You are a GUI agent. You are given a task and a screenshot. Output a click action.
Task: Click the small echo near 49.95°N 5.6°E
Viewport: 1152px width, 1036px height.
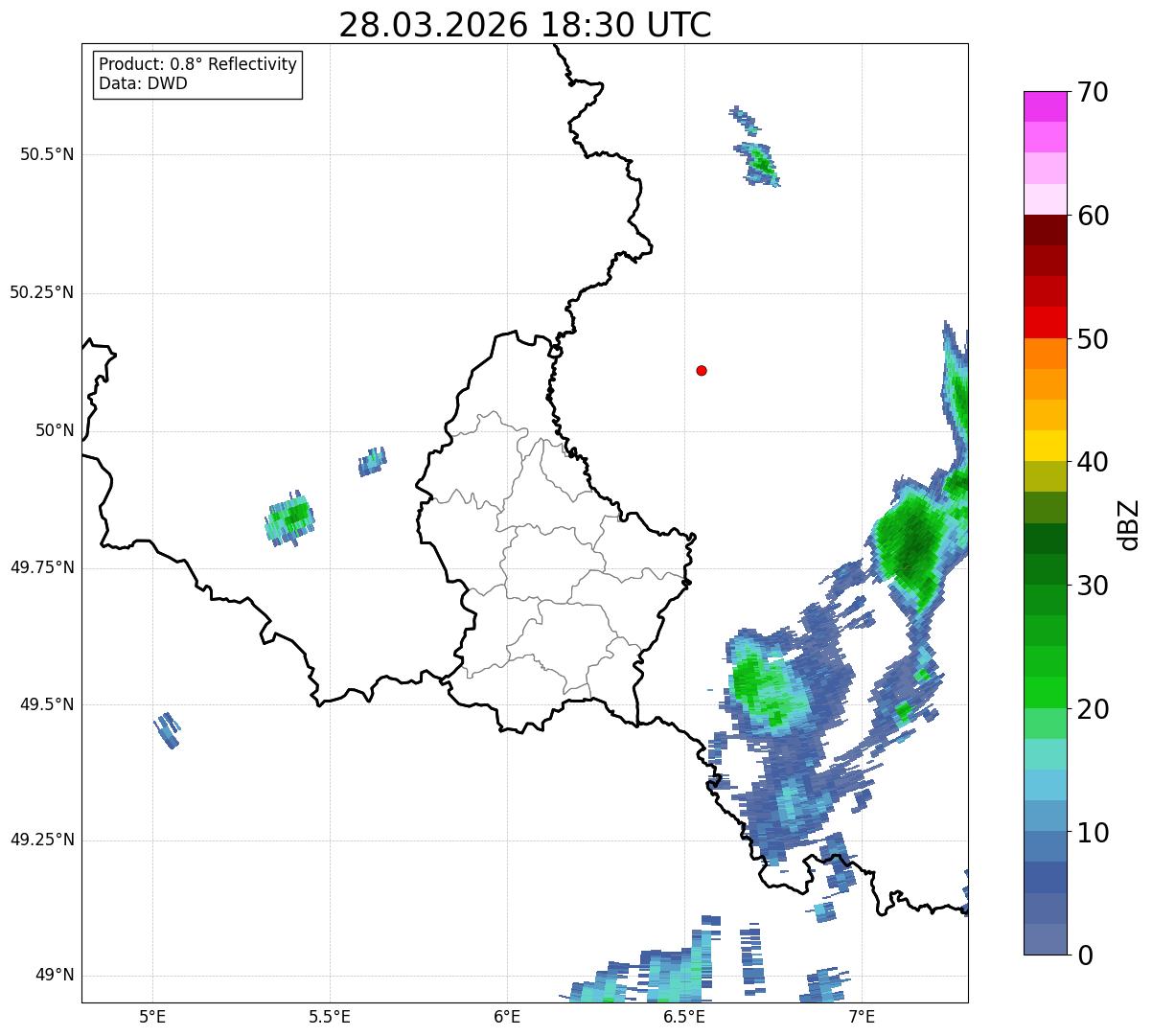coord(373,461)
